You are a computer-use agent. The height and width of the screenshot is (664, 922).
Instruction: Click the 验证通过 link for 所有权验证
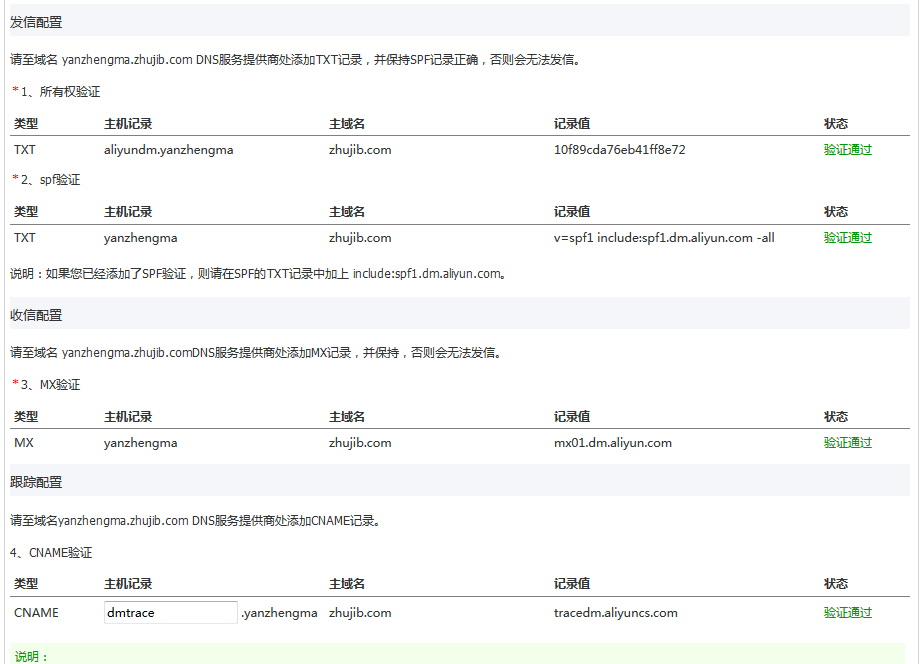click(845, 149)
